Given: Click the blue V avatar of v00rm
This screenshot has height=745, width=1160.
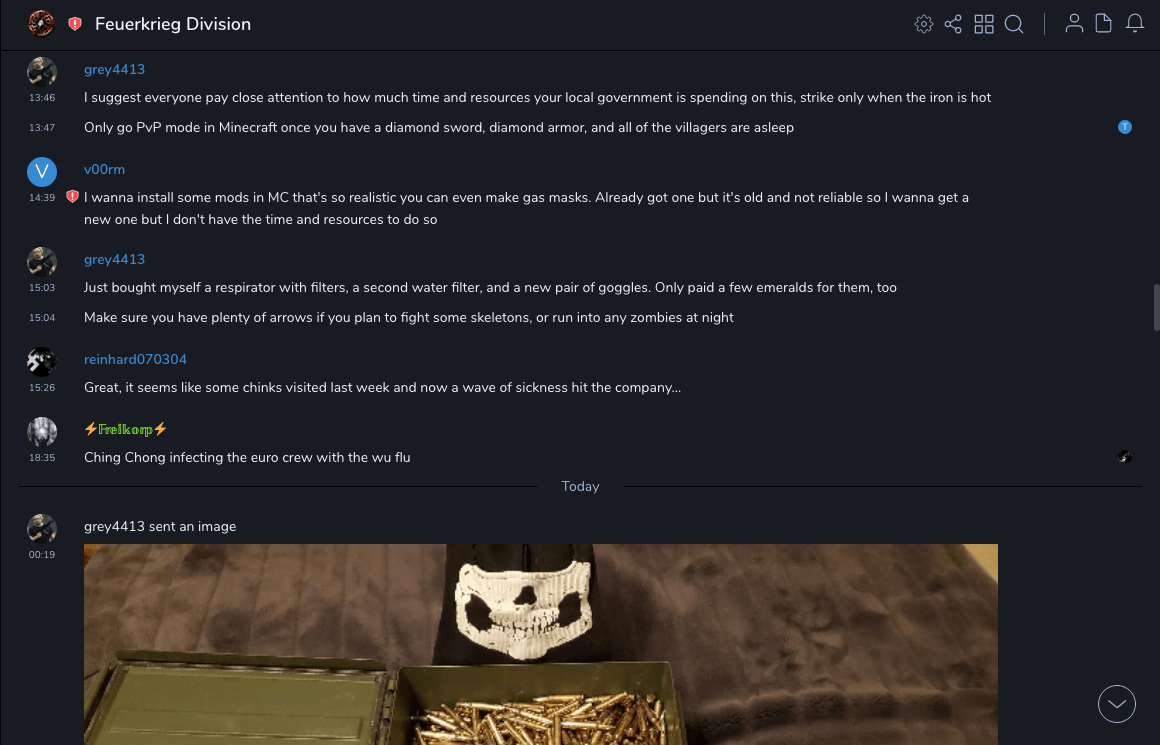Looking at the screenshot, I should click(42, 172).
